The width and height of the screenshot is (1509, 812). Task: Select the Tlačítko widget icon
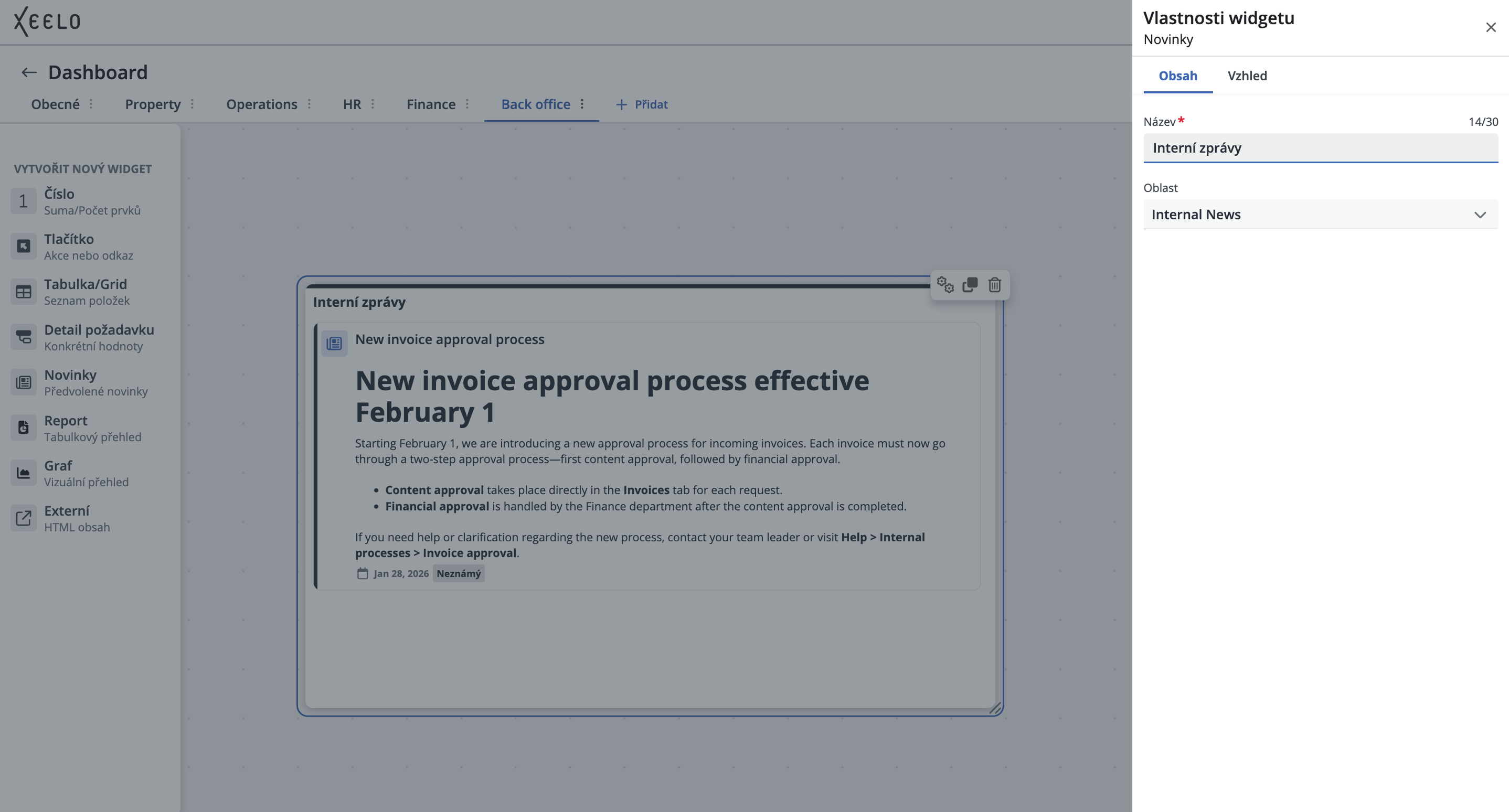coord(24,247)
